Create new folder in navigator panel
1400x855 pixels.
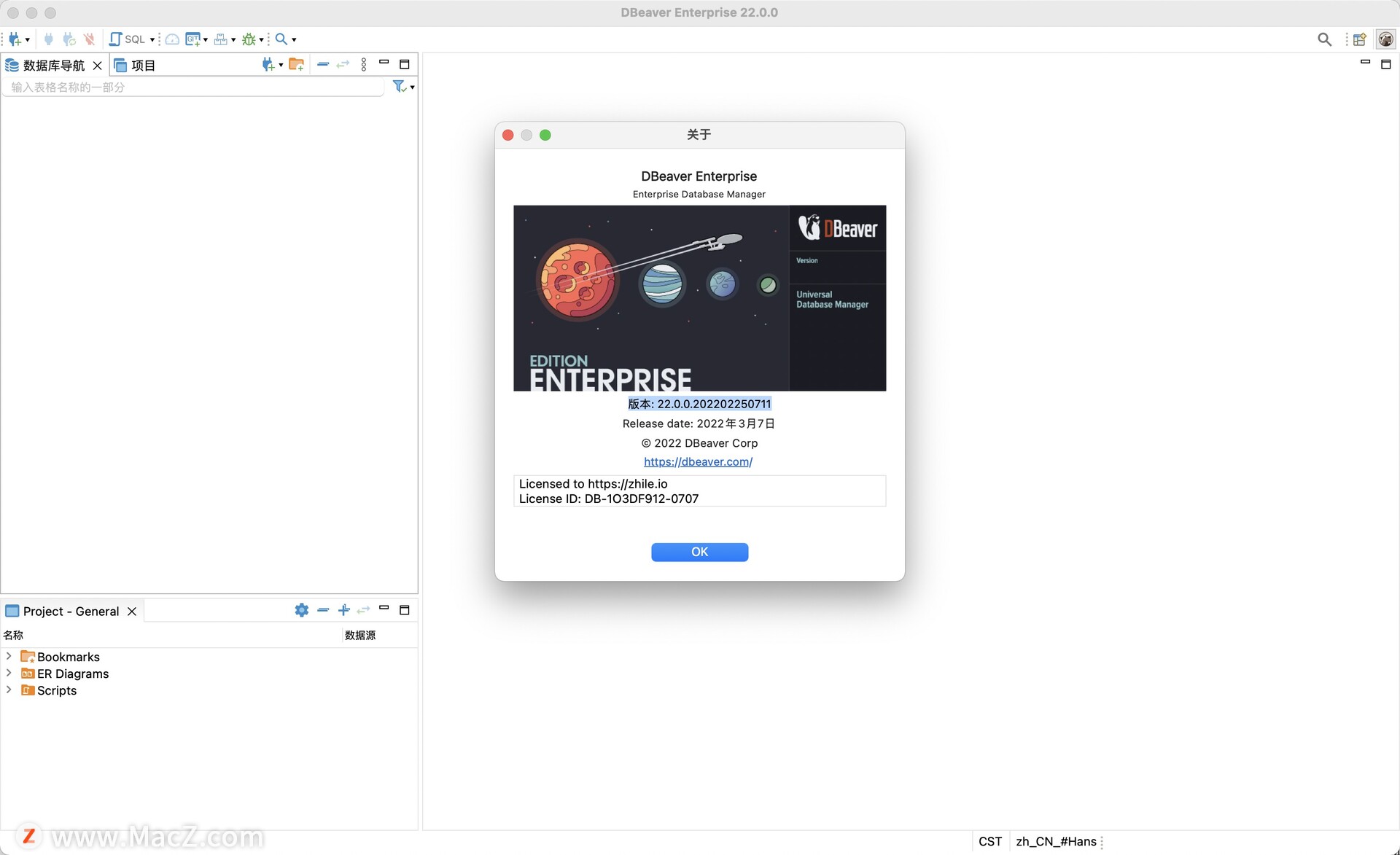pyautogui.click(x=296, y=65)
